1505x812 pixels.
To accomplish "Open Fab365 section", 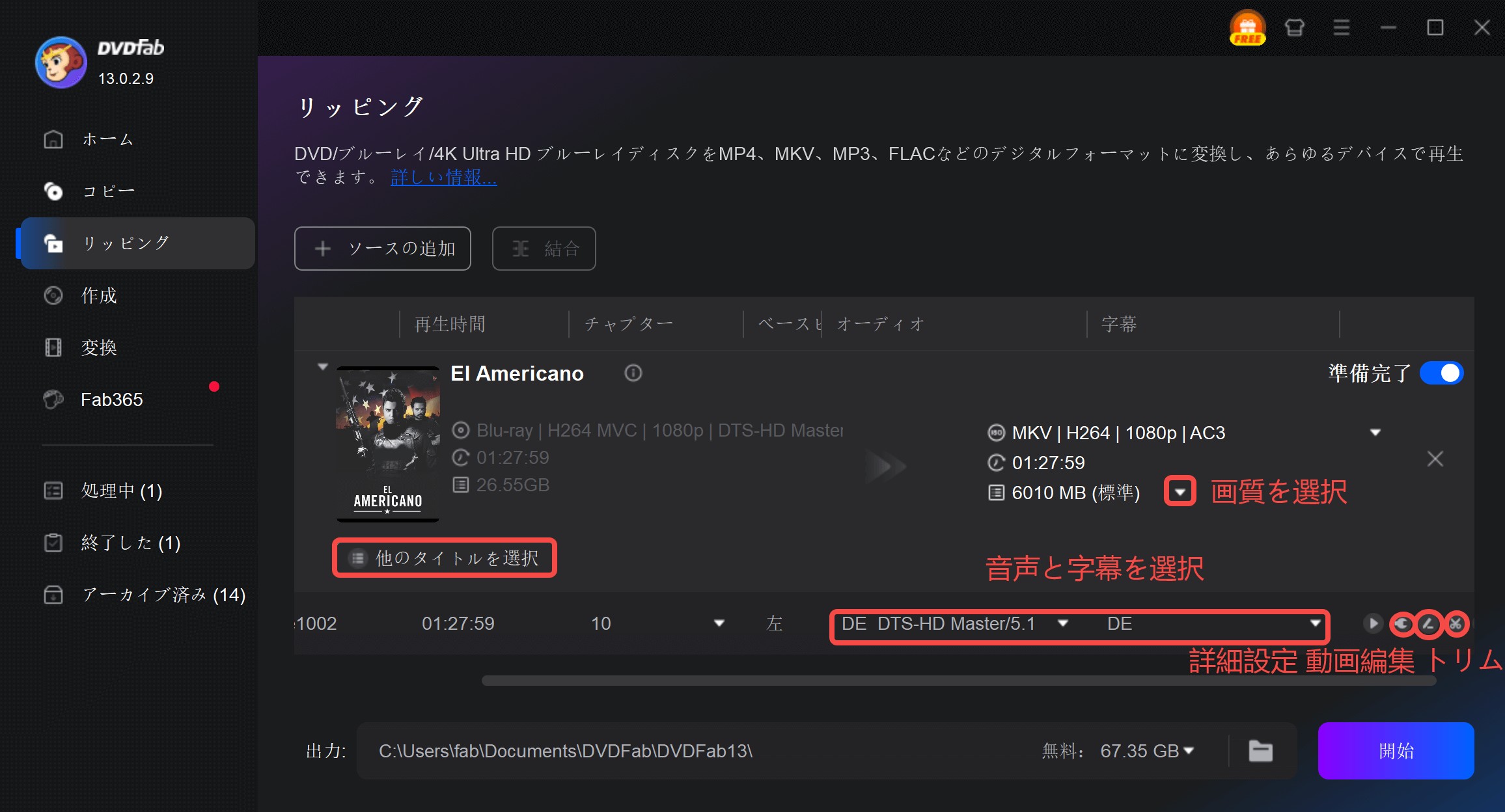I will click(137, 399).
